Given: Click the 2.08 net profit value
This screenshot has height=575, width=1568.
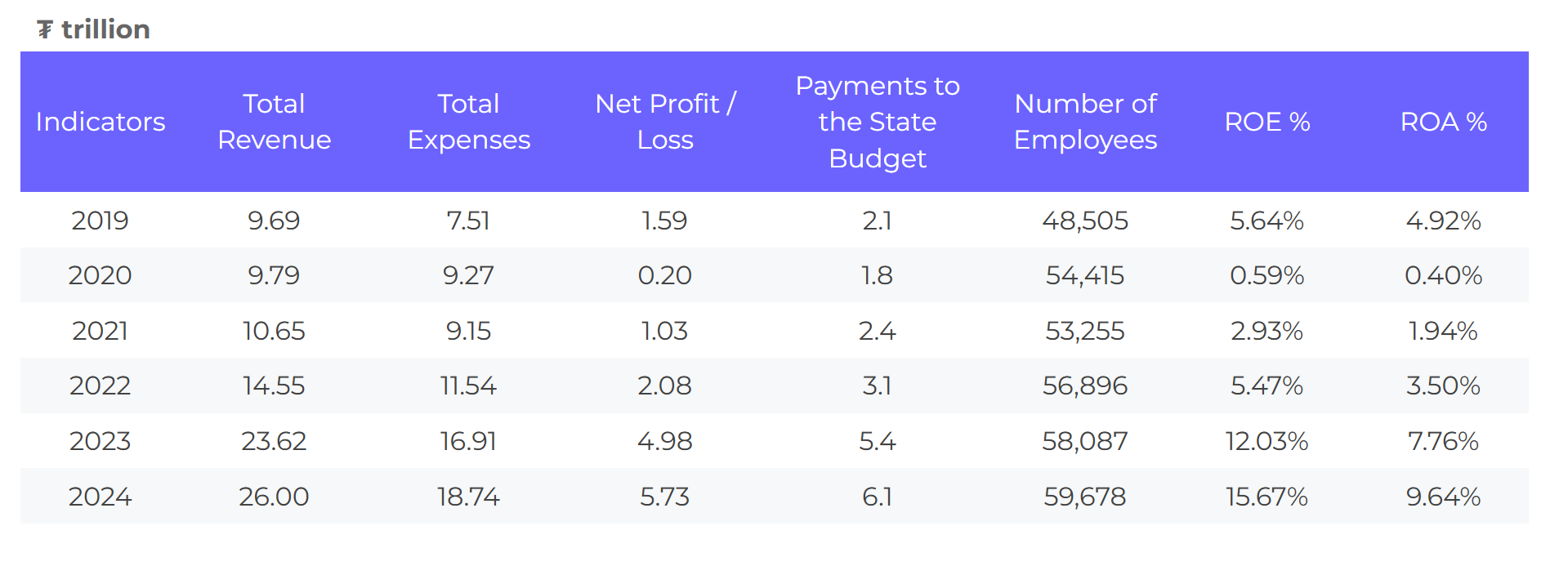Looking at the screenshot, I should coord(664,386).
